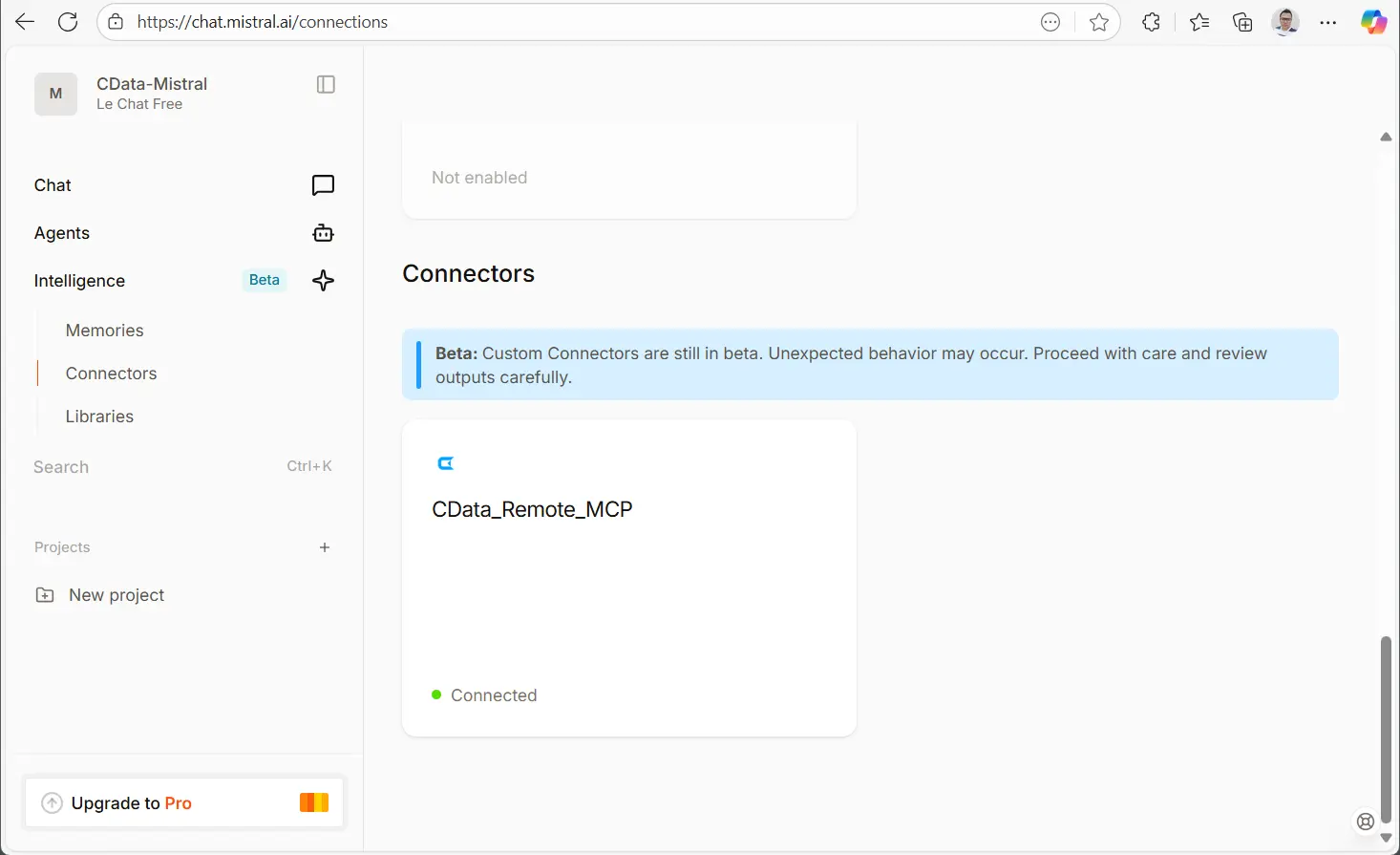Screen dimensions: 1400x855
Task: Toggle the favorites star for this page
Action: 1099,21
